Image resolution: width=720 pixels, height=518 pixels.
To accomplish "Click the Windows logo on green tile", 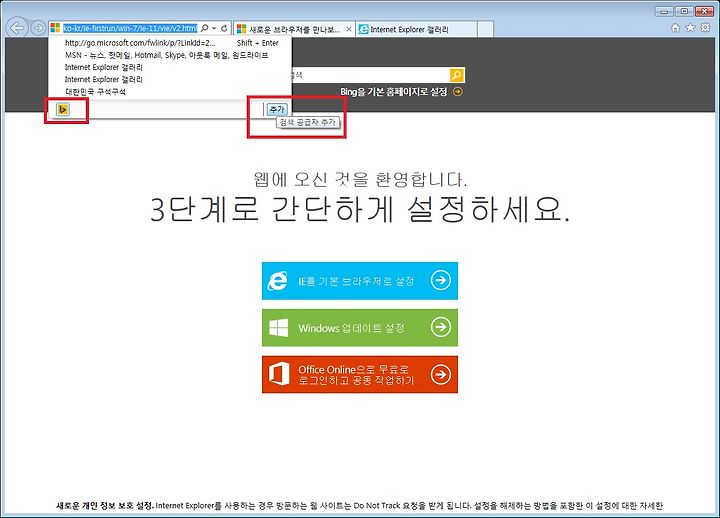I will point(278,327).
